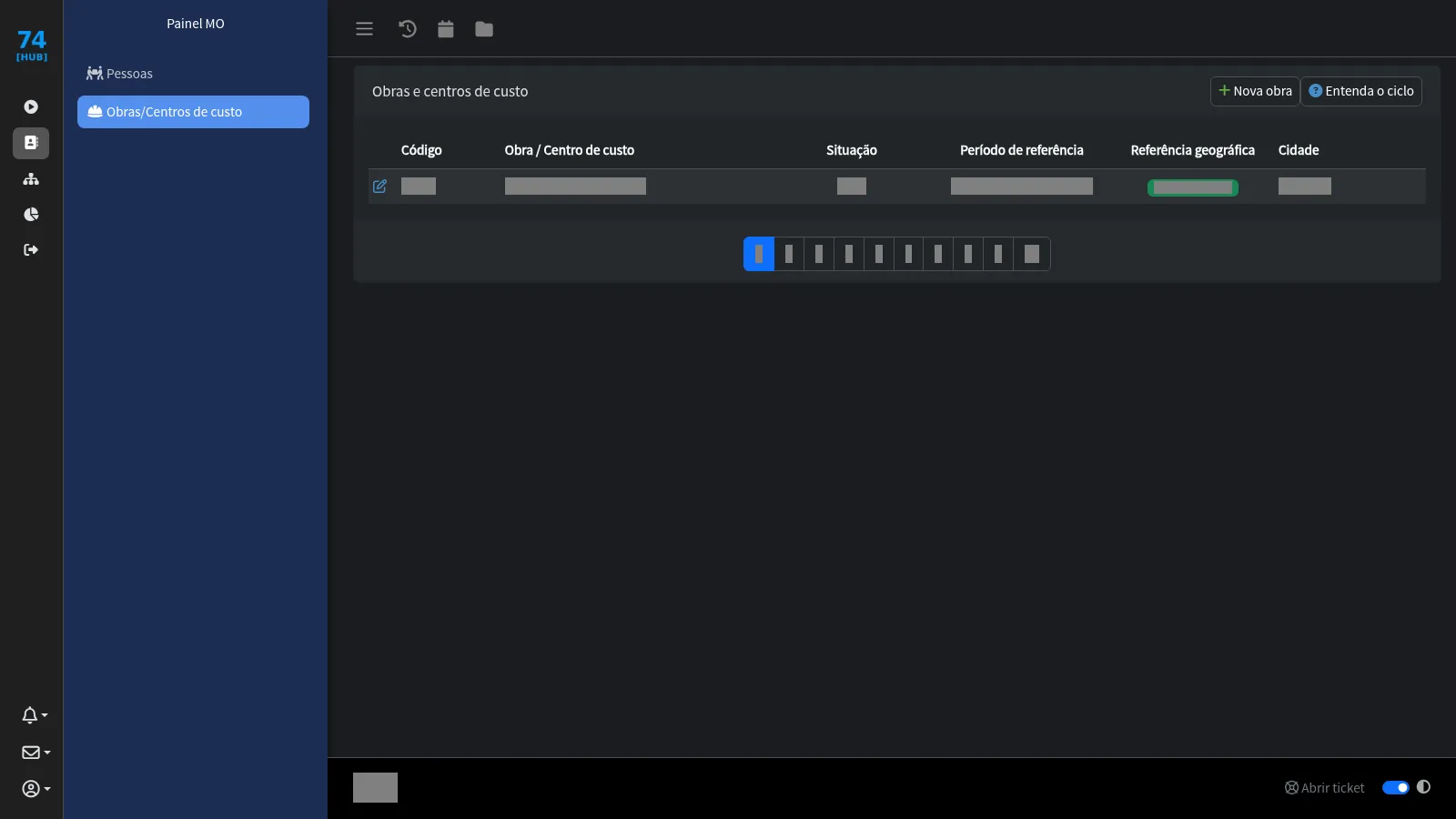Click the sign-out arrow sidebar icon
This screenshot has width=1456, height=819.
click(x=31, y=249)
